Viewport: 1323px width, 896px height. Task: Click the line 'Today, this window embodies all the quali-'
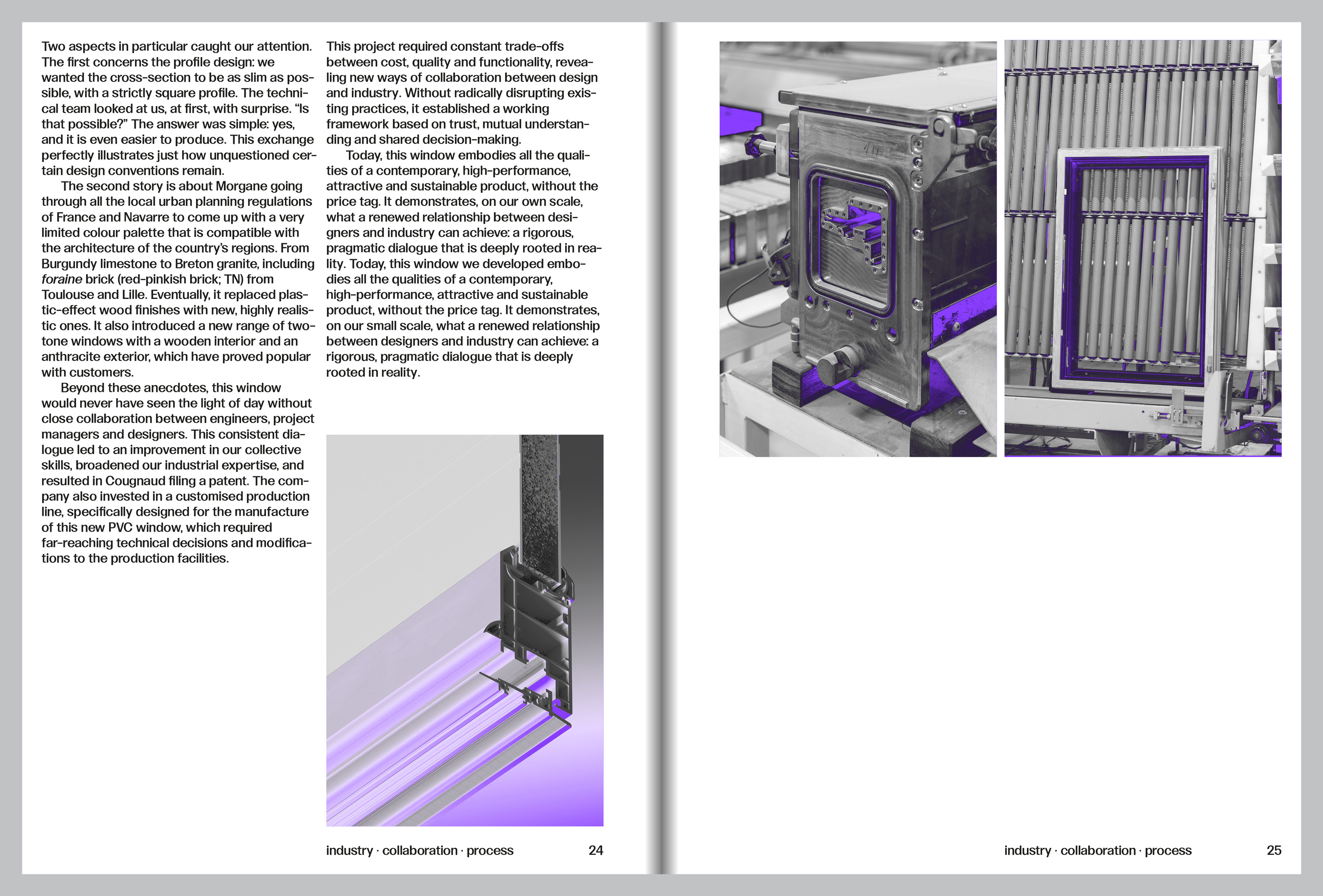tap(467, 155)
